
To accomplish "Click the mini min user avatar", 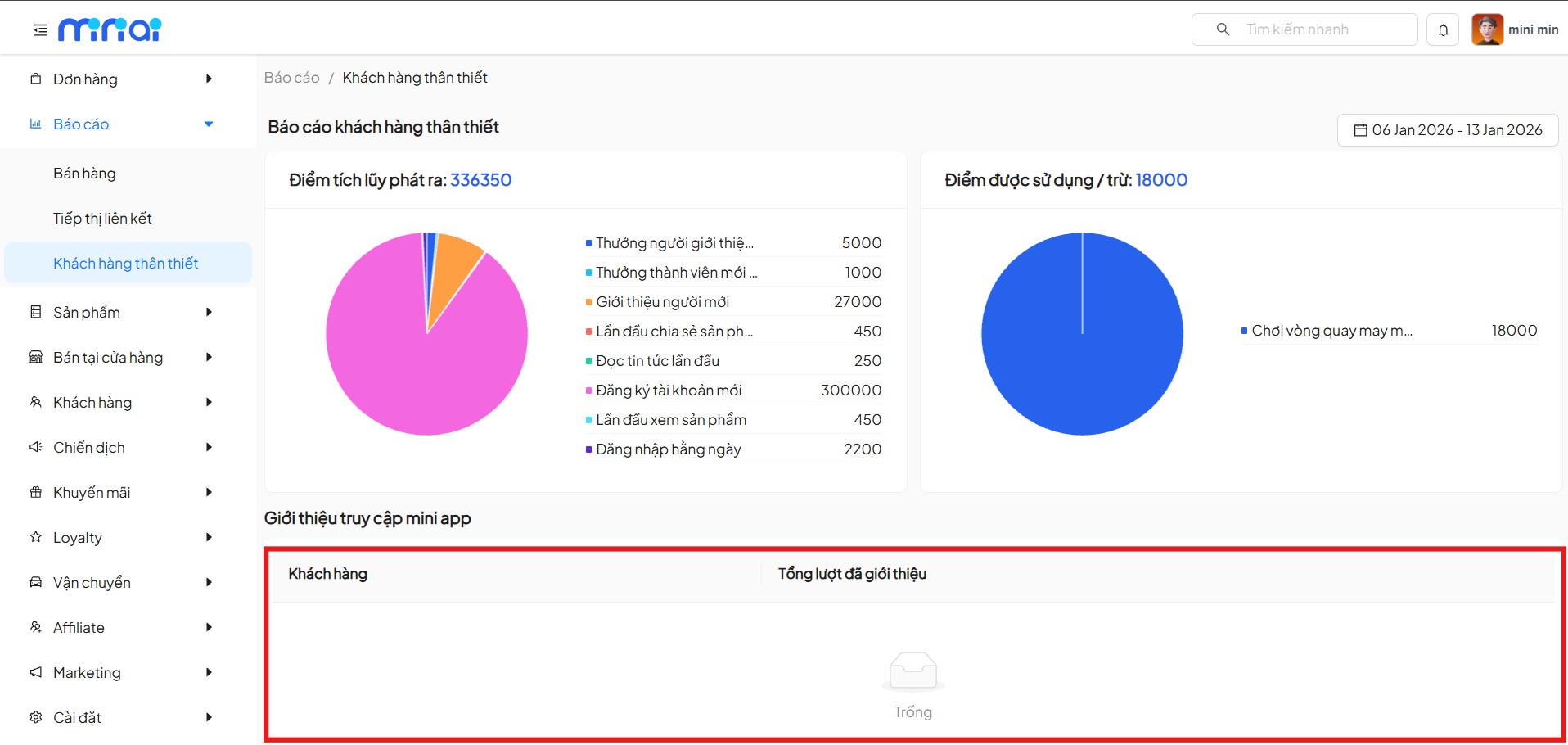I will 1487,29.
